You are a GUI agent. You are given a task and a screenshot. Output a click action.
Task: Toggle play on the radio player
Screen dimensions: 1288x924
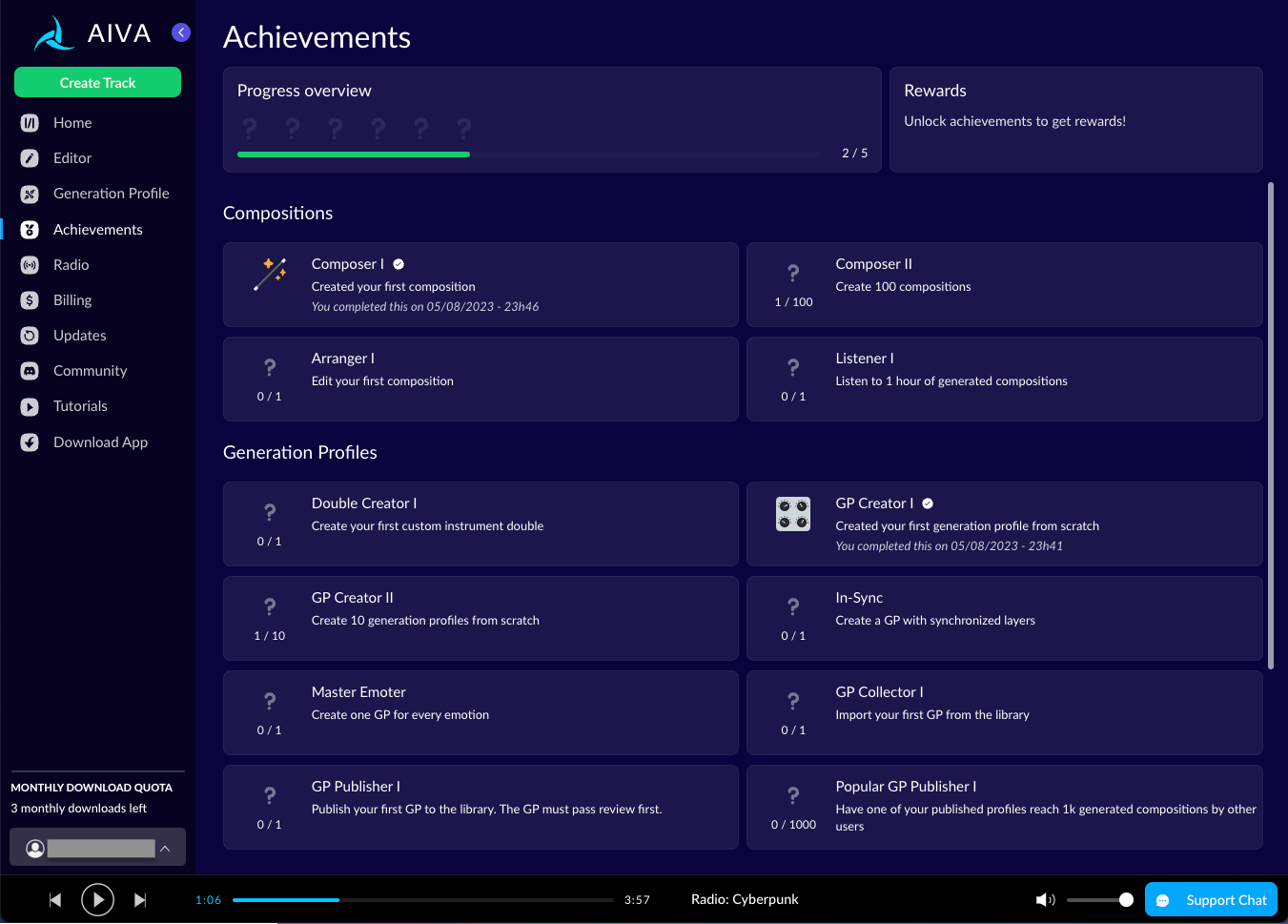coord(97,899)
